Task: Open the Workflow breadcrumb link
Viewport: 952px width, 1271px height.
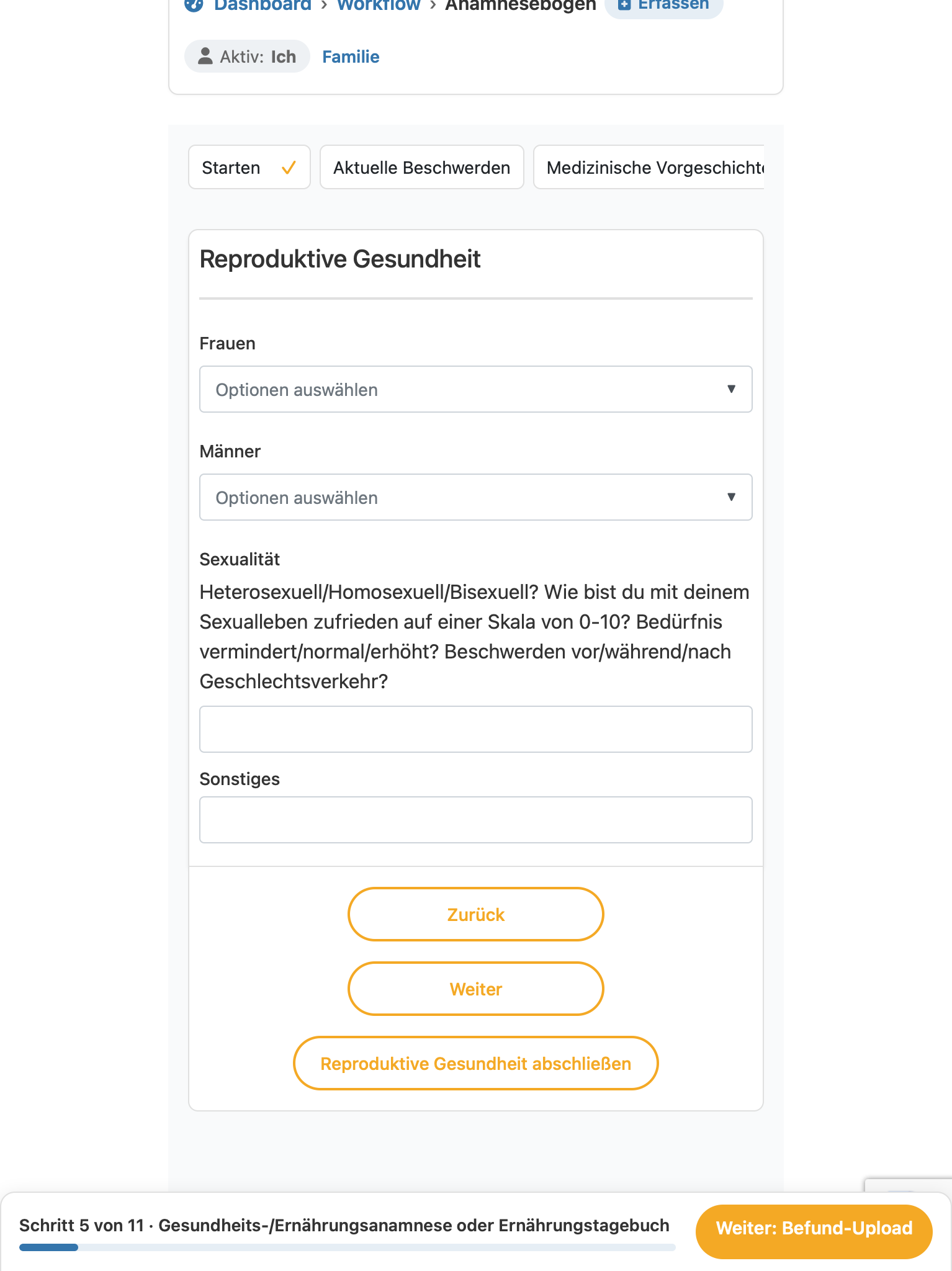Action: coord(379,5)
